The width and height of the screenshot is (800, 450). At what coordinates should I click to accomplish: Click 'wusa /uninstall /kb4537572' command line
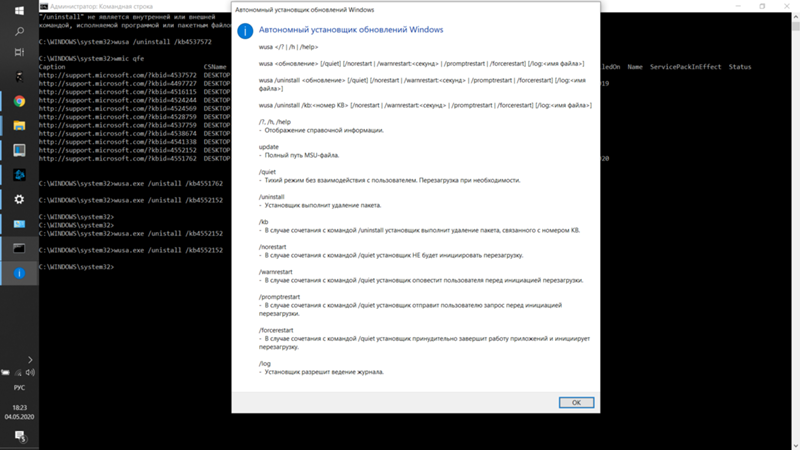125,42
